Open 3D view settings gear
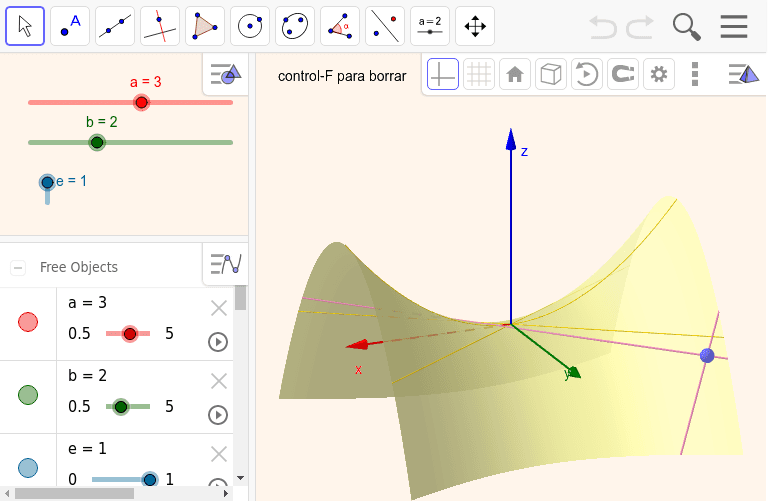The image size is (768, 503). [x=659, y=74]
